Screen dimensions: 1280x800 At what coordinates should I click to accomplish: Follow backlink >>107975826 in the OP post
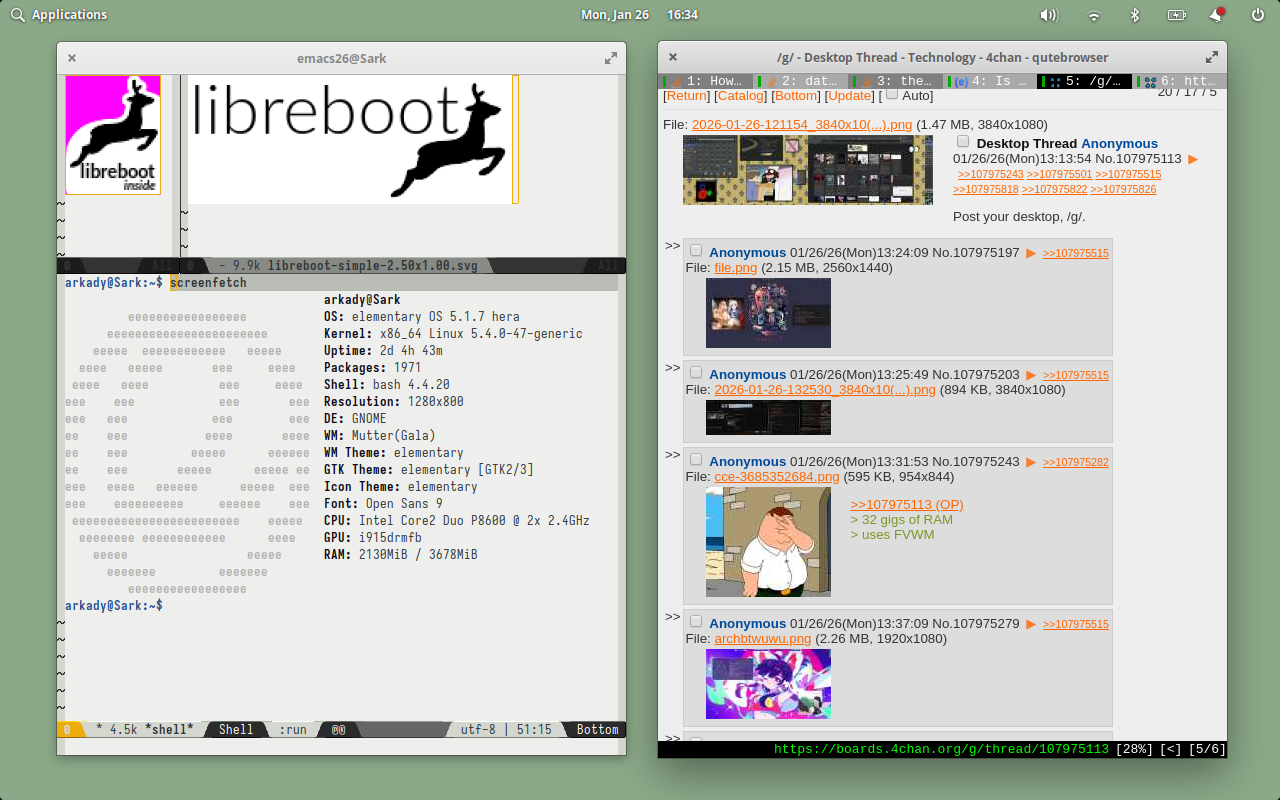tap(1123, 190)
